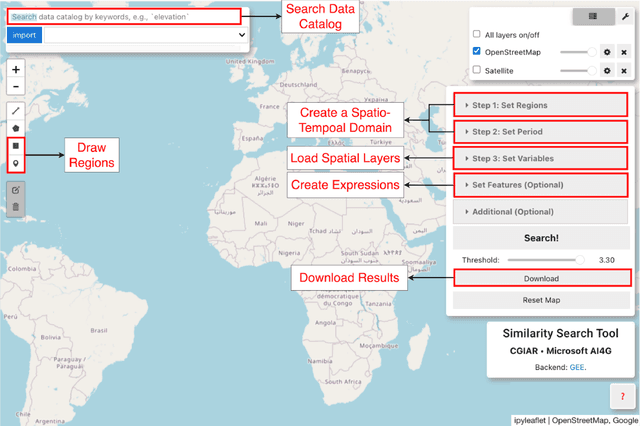
Task: Select the draw polygon tool
Action: [16, 128]
